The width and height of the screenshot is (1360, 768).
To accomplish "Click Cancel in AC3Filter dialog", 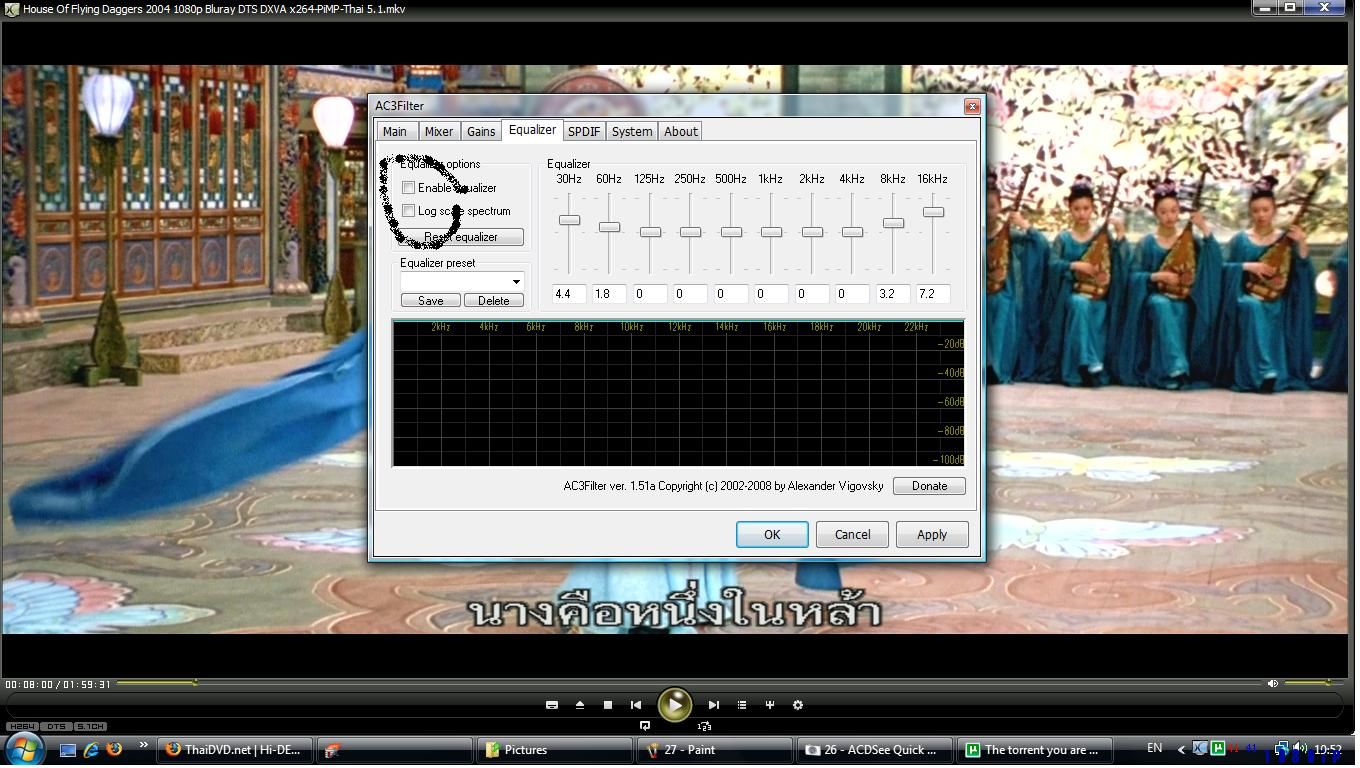I will 852,534.
